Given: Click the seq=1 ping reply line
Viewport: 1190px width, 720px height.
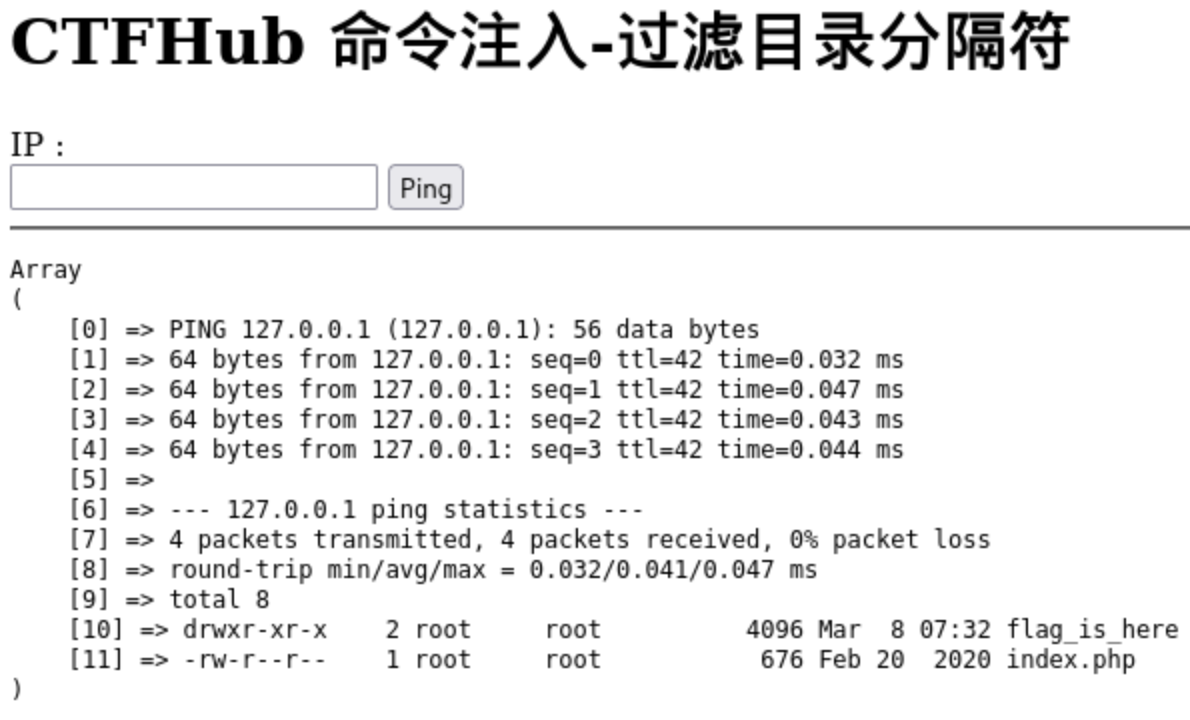Looking at the screenshot, I should 535,390.
